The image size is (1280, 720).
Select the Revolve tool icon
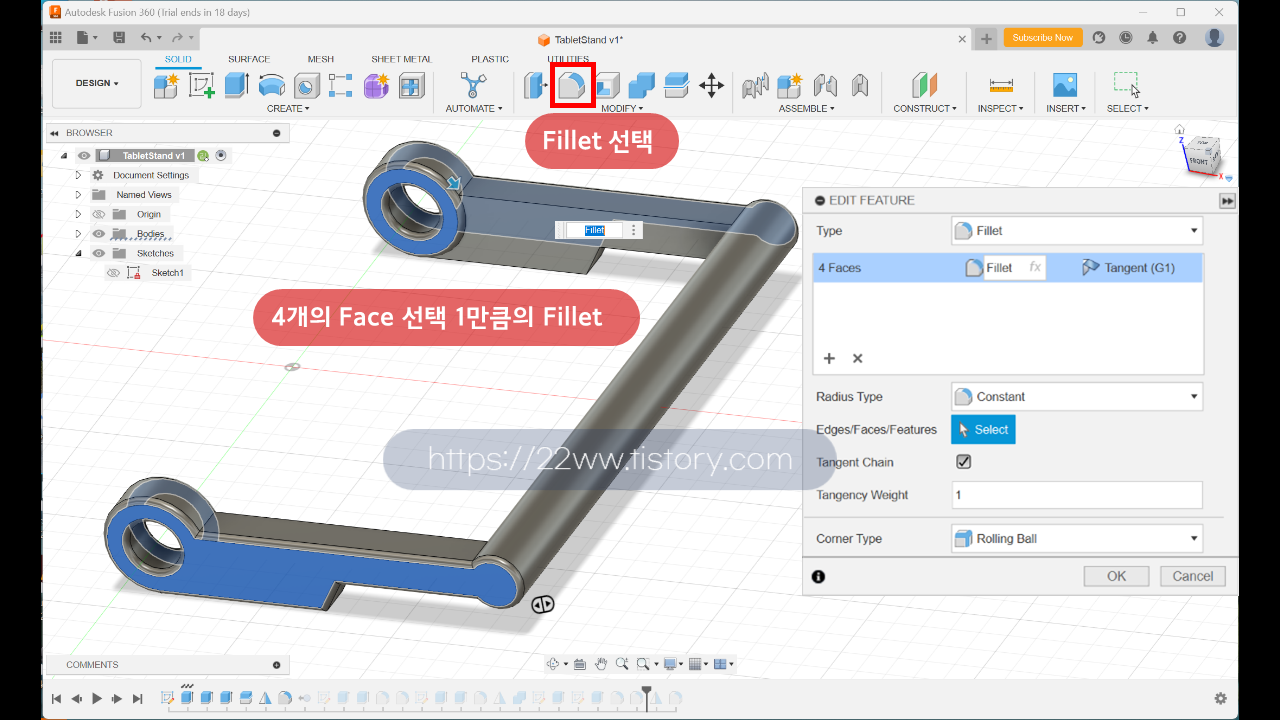point(271,85)
